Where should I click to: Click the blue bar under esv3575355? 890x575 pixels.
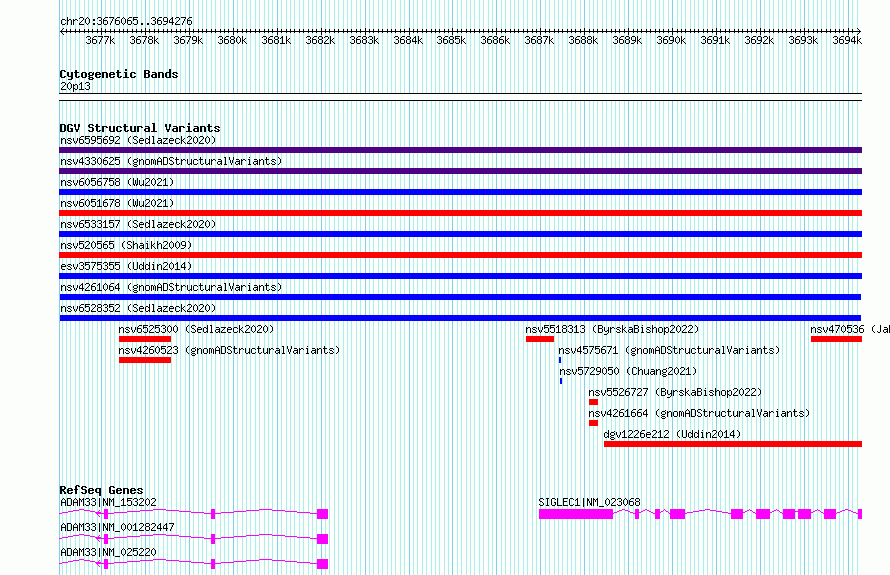click(x=460, y=276)
